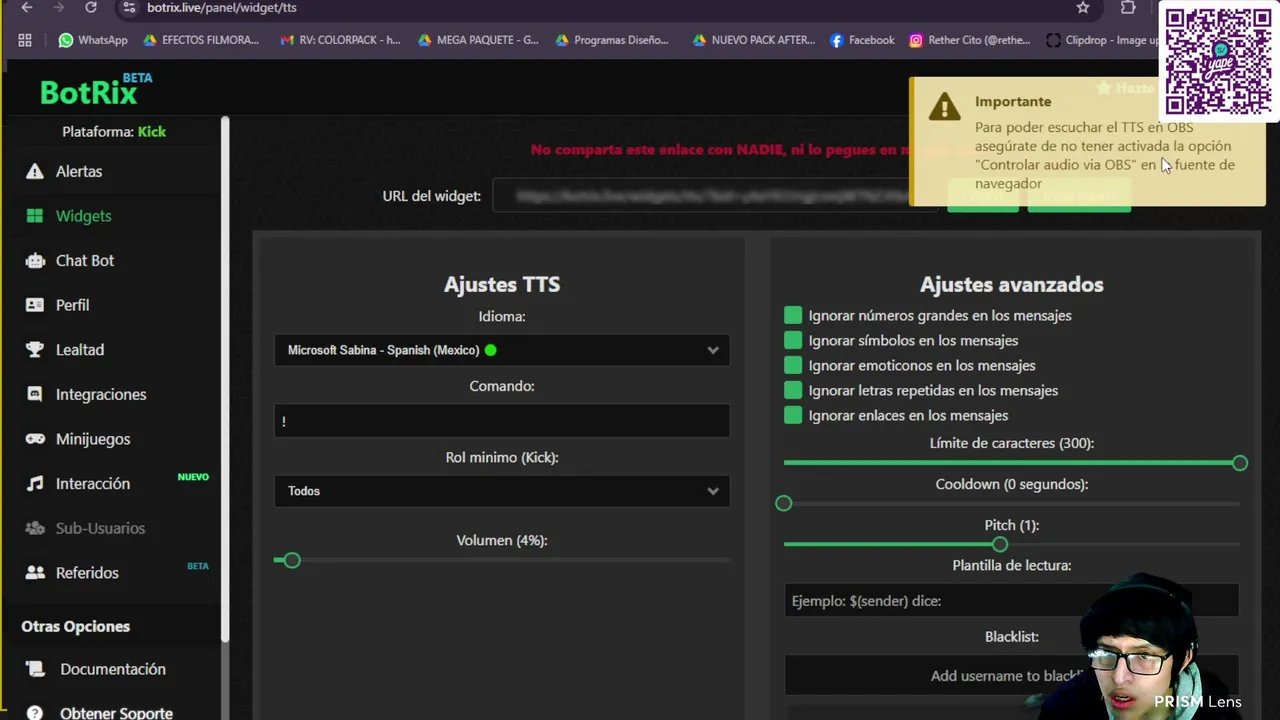Image resolution: width=1280 pixels, height=720 pixels.
Task: Click the Perfil ID card icon
Action: coord(35,305)
